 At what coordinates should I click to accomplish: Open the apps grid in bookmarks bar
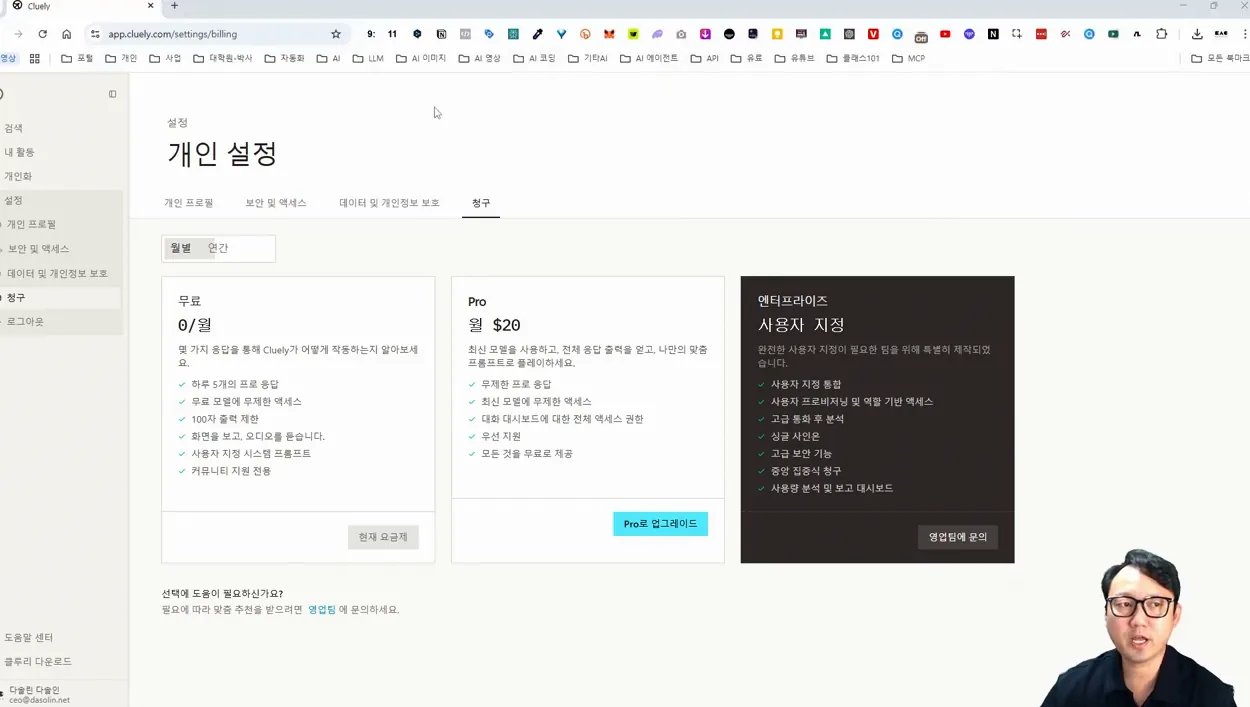click(x=34, y=59)
